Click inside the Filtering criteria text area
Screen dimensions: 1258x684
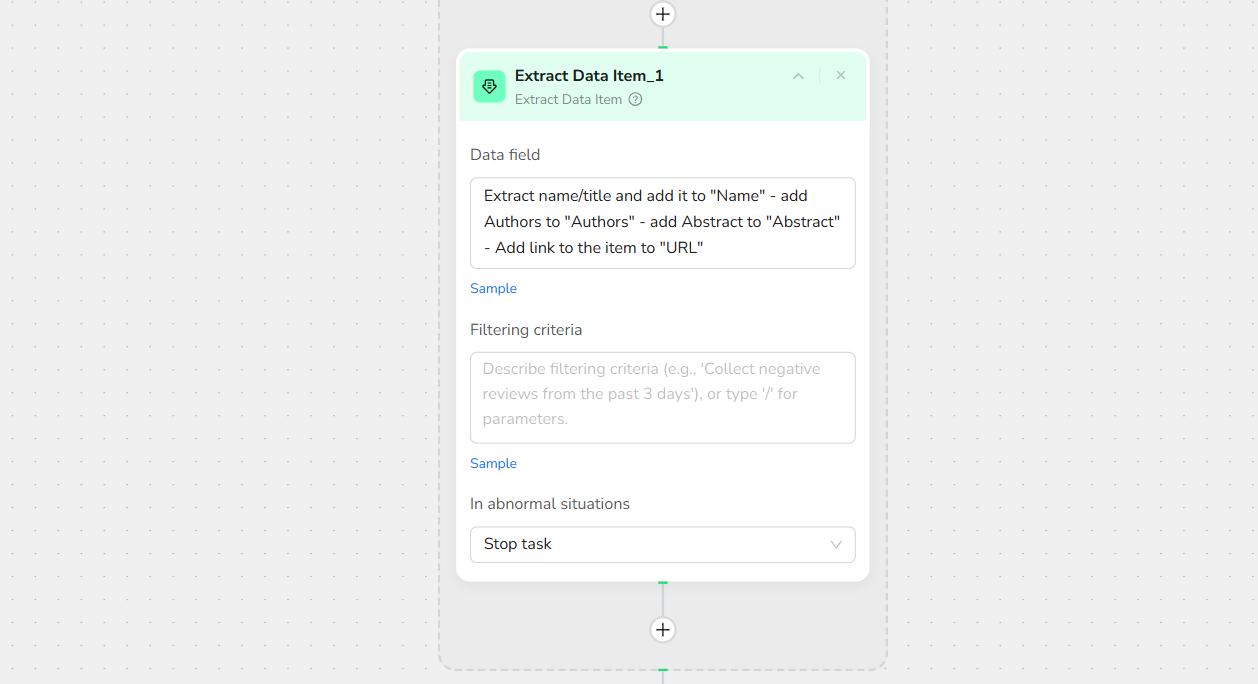pos(662,396)
